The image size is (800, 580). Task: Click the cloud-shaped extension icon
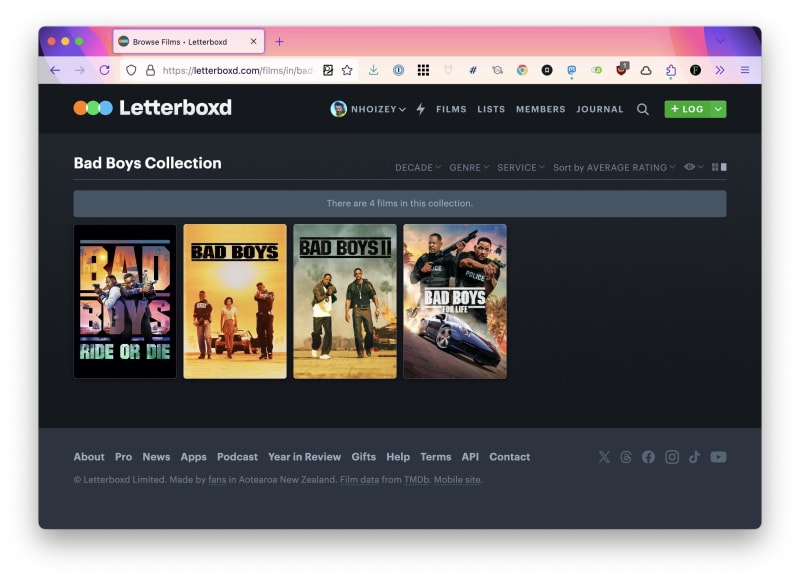[646, 70]
